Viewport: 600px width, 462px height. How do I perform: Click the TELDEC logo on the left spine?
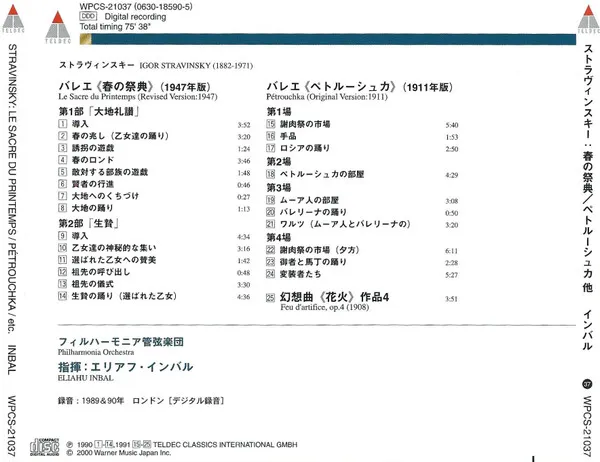[13, 19]
